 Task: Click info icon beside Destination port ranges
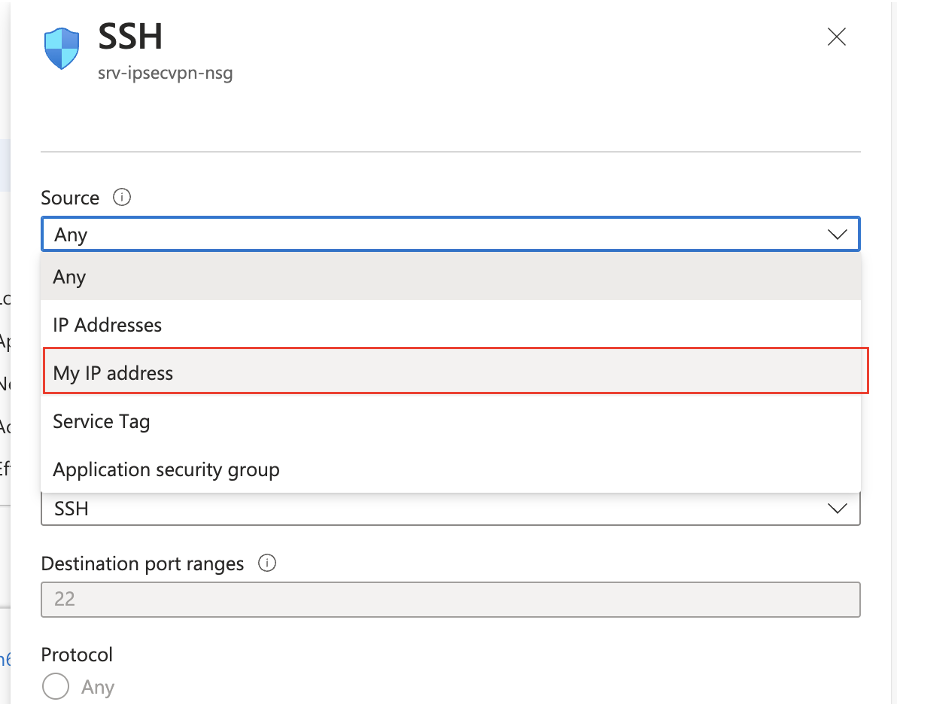coord(267,563)
